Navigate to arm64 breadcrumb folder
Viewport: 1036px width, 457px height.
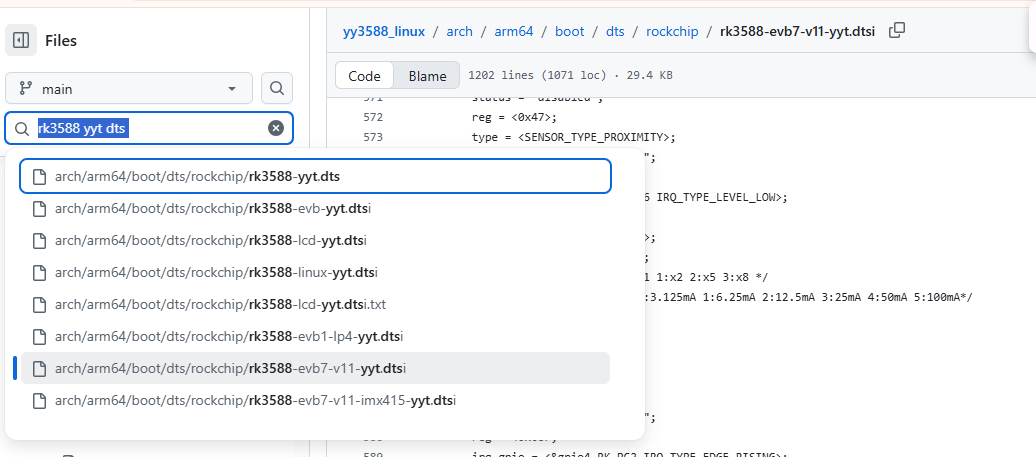(x=514, y=31)
